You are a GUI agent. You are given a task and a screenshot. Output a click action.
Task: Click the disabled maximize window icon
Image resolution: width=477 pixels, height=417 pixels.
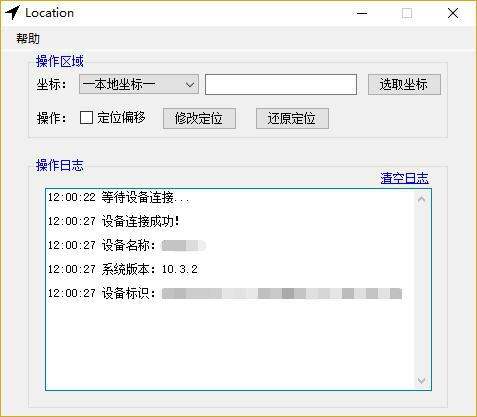point(407,13)
